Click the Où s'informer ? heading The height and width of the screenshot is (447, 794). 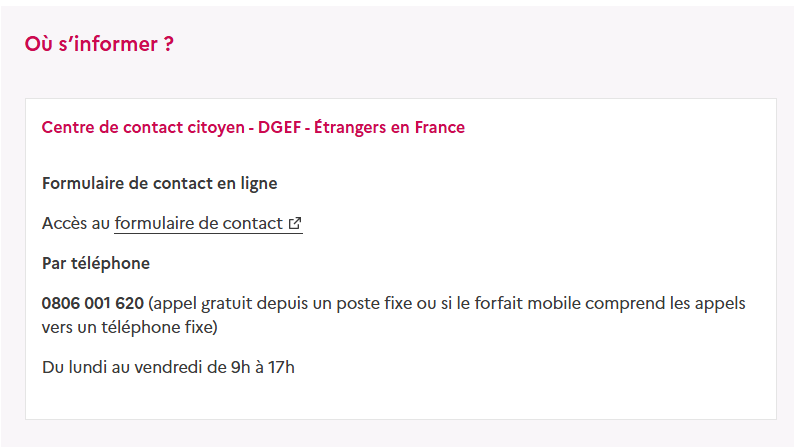click(x=99, y=44)
